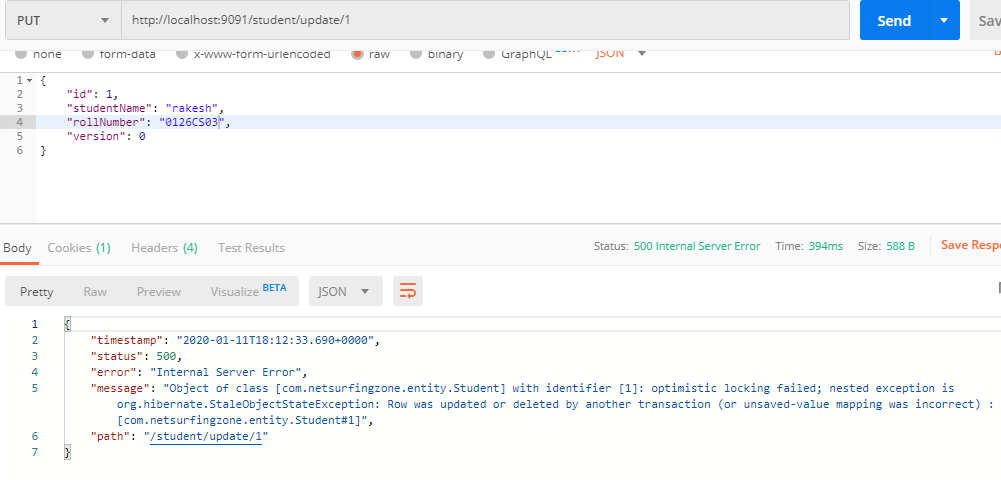Open the Visualize BETA view
The width and height of the screenshot is (1001, 480).
[x=247, y=291]
